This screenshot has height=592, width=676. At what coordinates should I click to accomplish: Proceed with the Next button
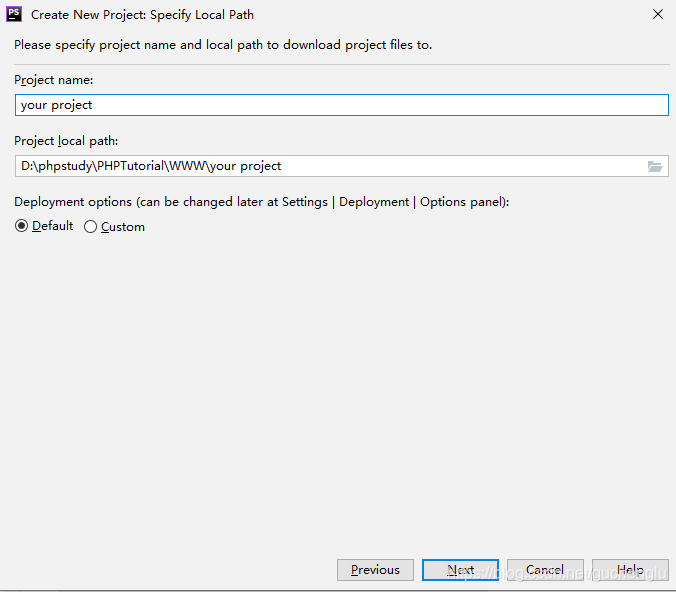(x=460, y=570)
